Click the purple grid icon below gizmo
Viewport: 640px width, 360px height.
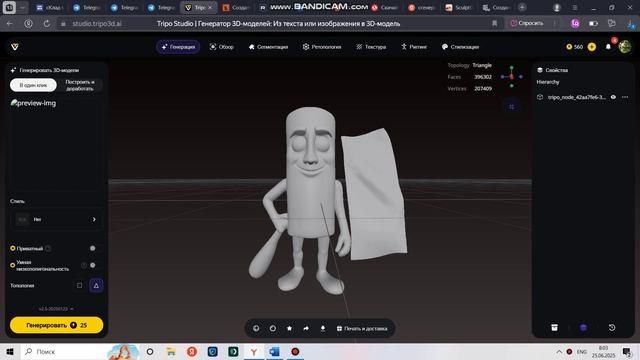click(x=511, y=107)
